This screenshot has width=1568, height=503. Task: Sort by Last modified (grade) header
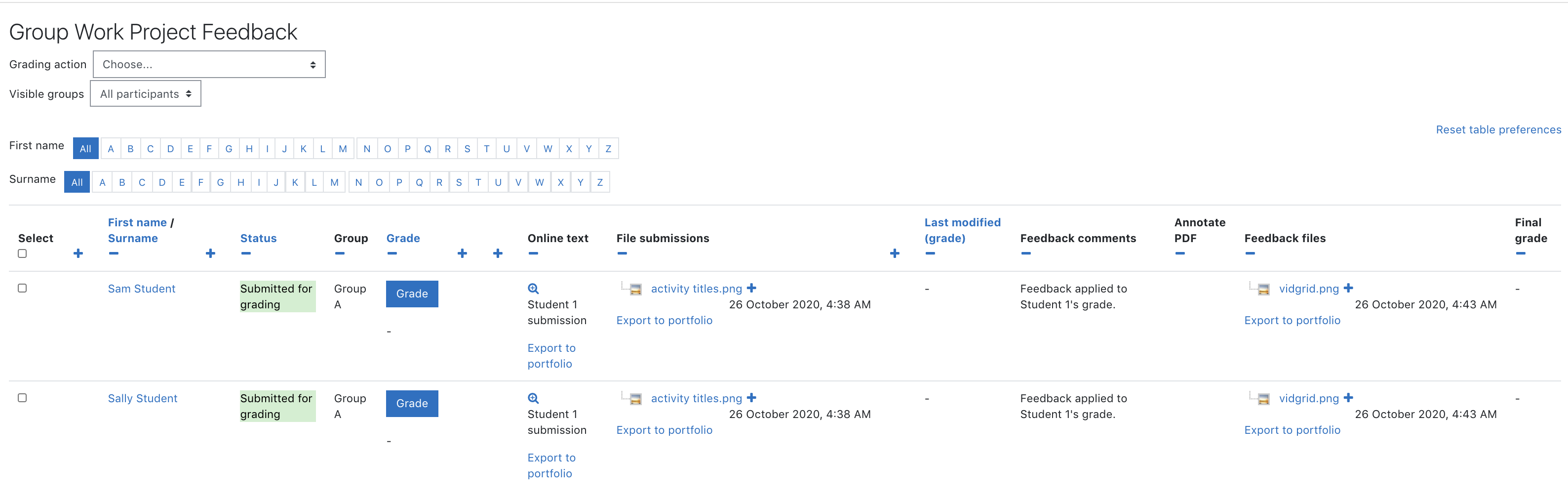[962, 230]
